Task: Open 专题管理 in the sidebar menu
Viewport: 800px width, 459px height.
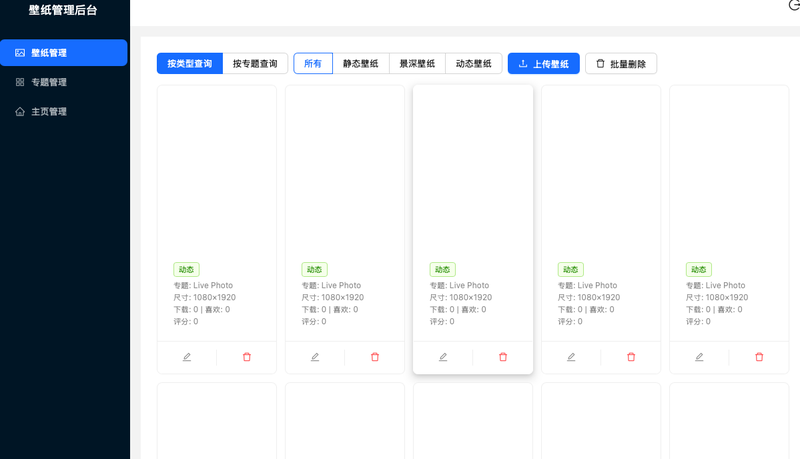Action: click(x=48, y=82)
